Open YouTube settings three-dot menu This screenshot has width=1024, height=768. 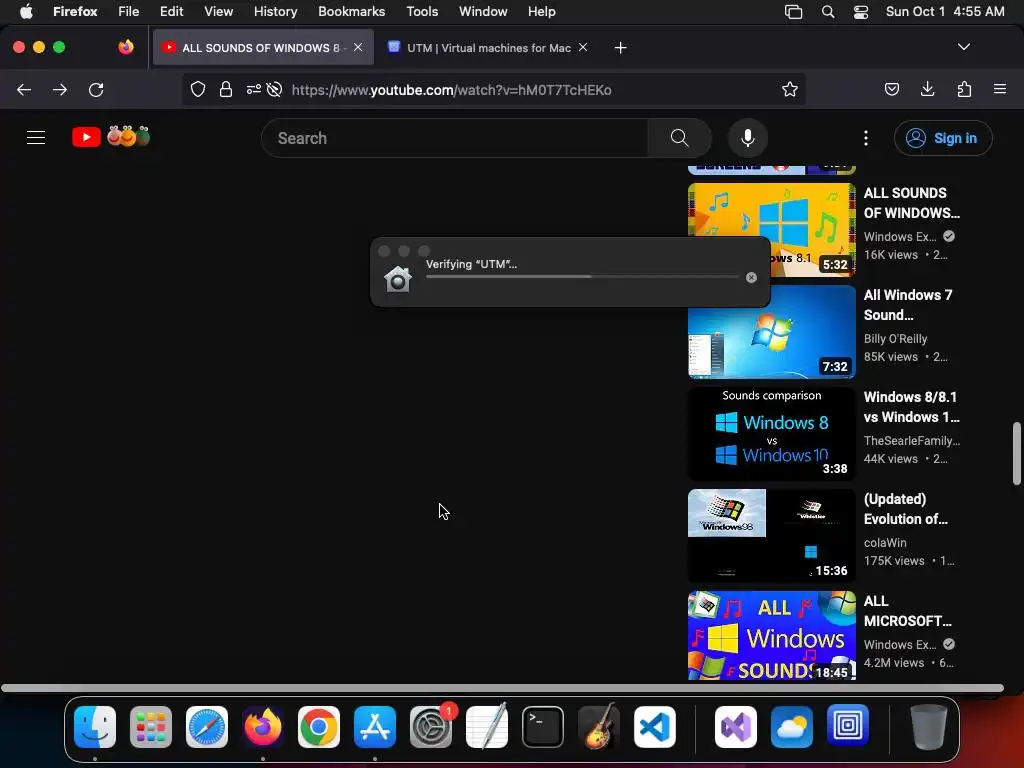pyautogui.click(x=866, y=138)
